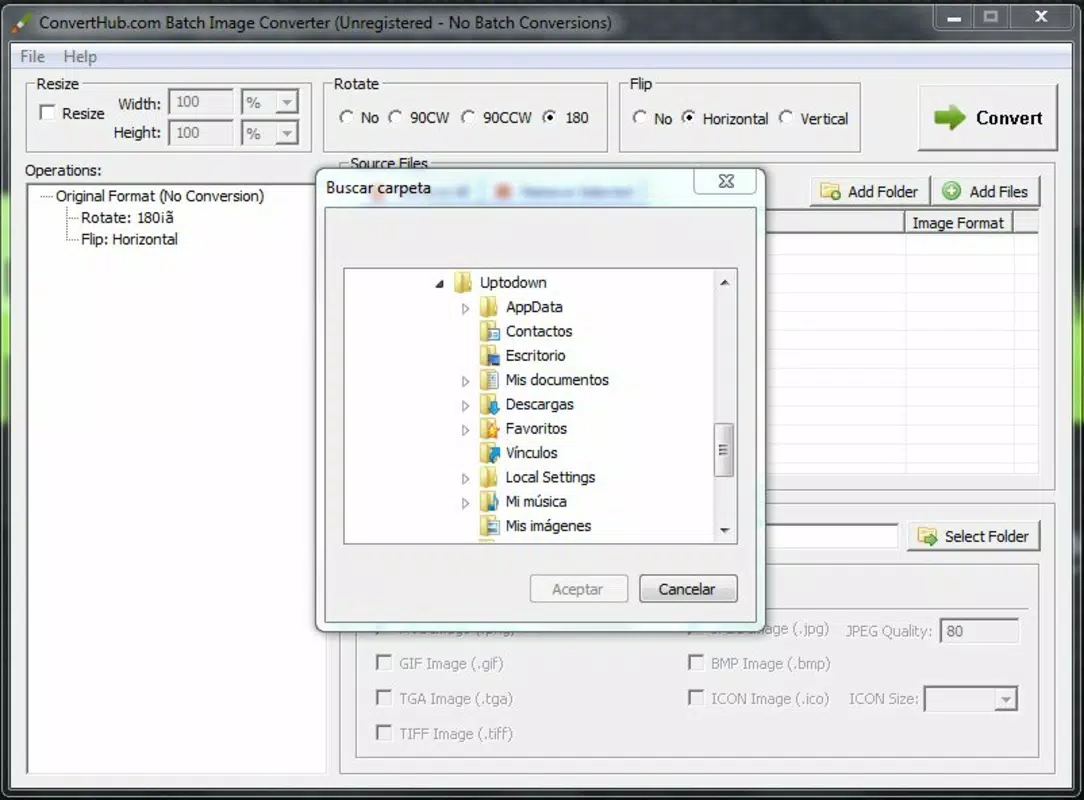Click Cancelar in the folder dialog

click(x=688, y=588)
